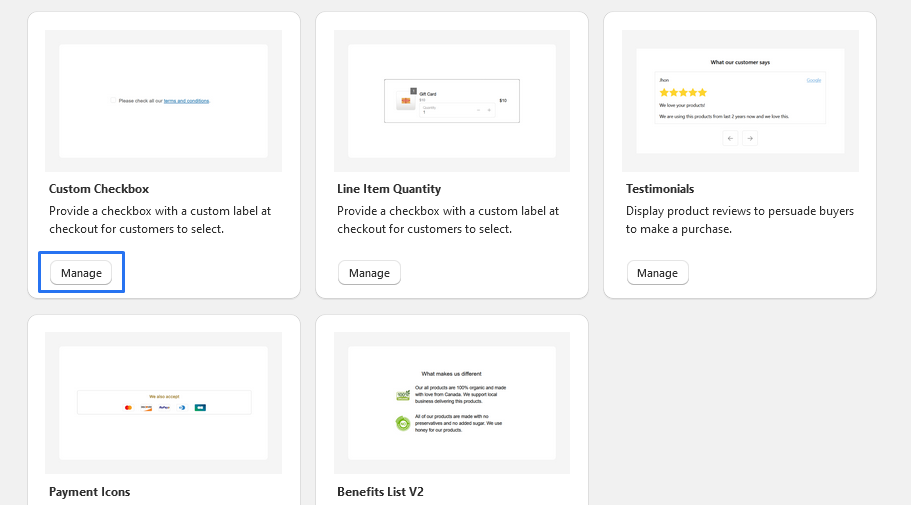Tick the terms and conditions preview checkbox
Image resolution: width=911 pixels, height=505 pixels.
coord(113,101)
